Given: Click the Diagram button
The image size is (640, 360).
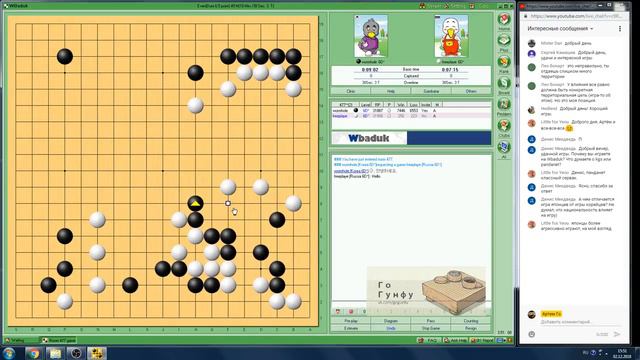Looking at the screenshot, I should pos(391,321).
